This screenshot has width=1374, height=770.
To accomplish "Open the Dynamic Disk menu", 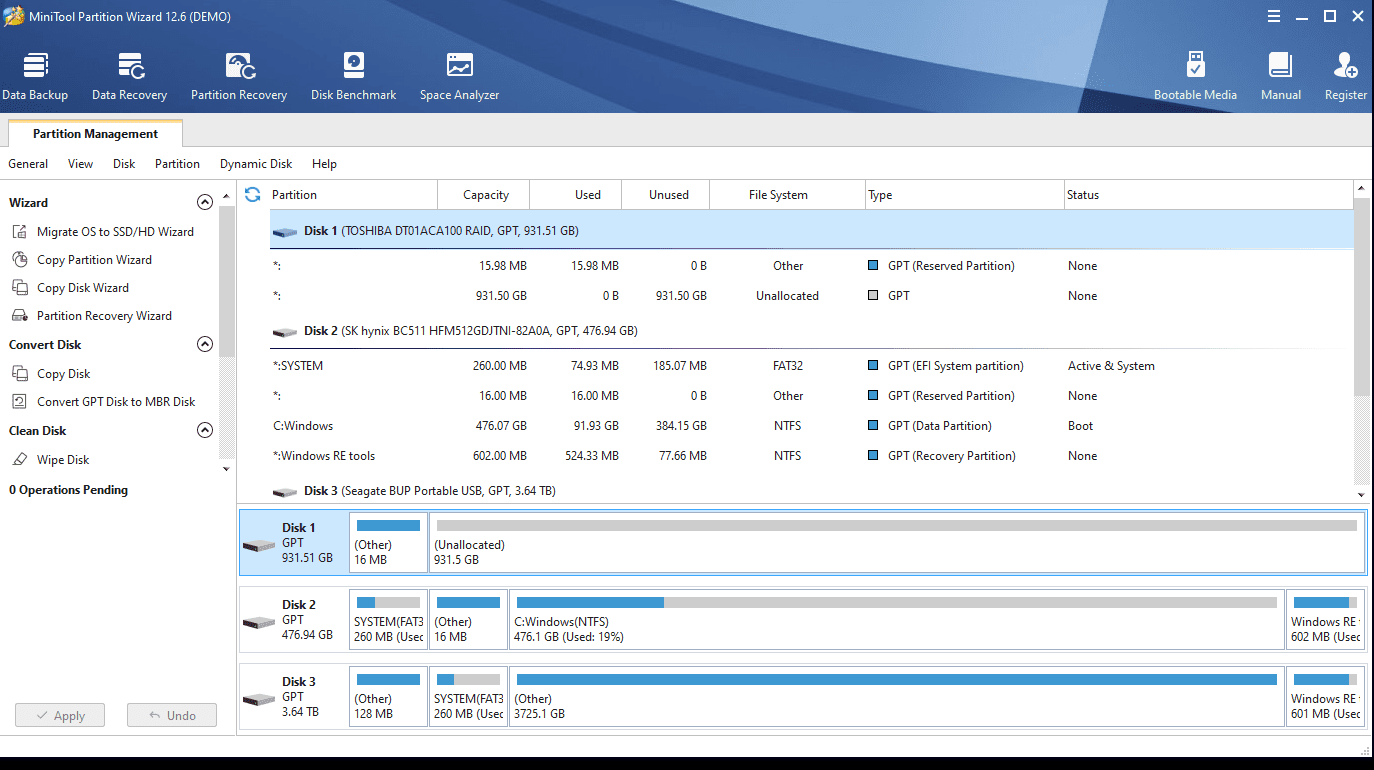I will (256, 164).
